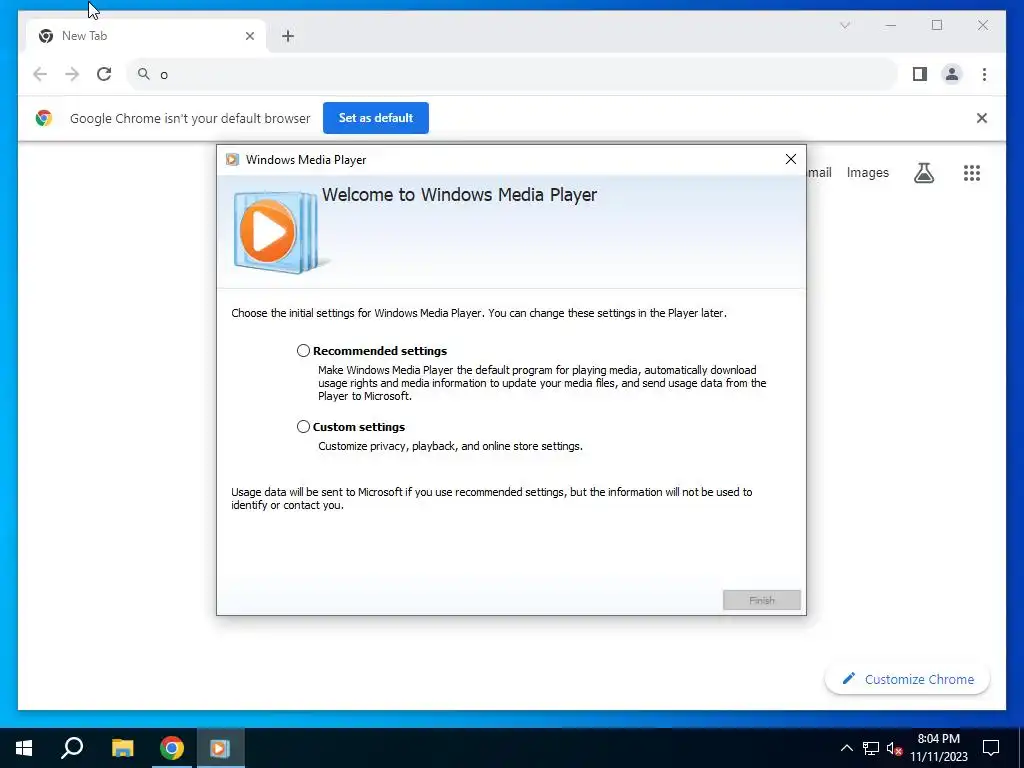
Task: Show hidden system tray icons
Action: click(846, 748)
